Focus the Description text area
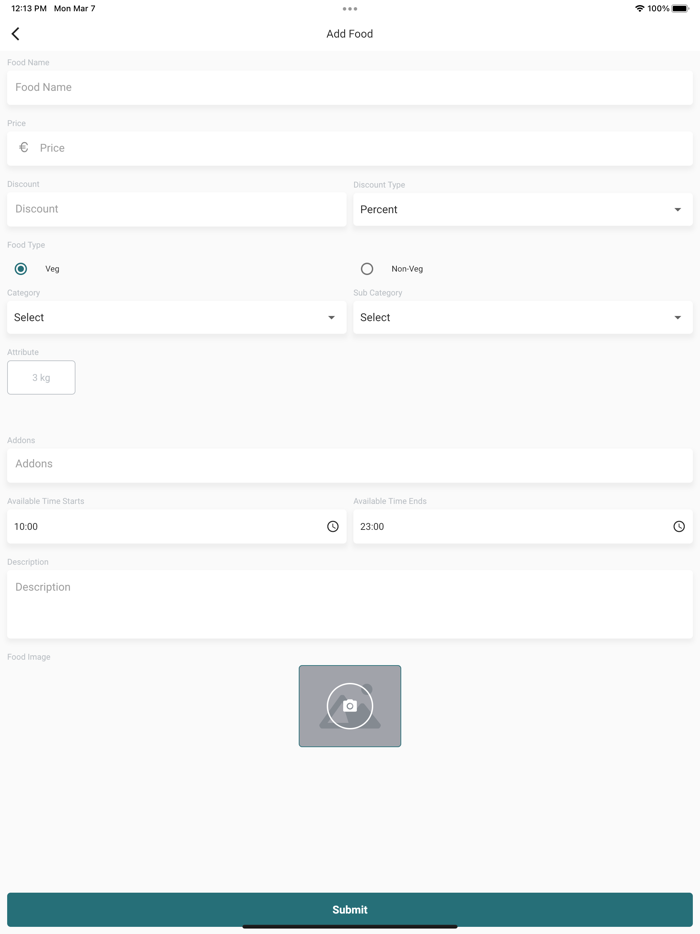700x934 pixels. (350, 605)
